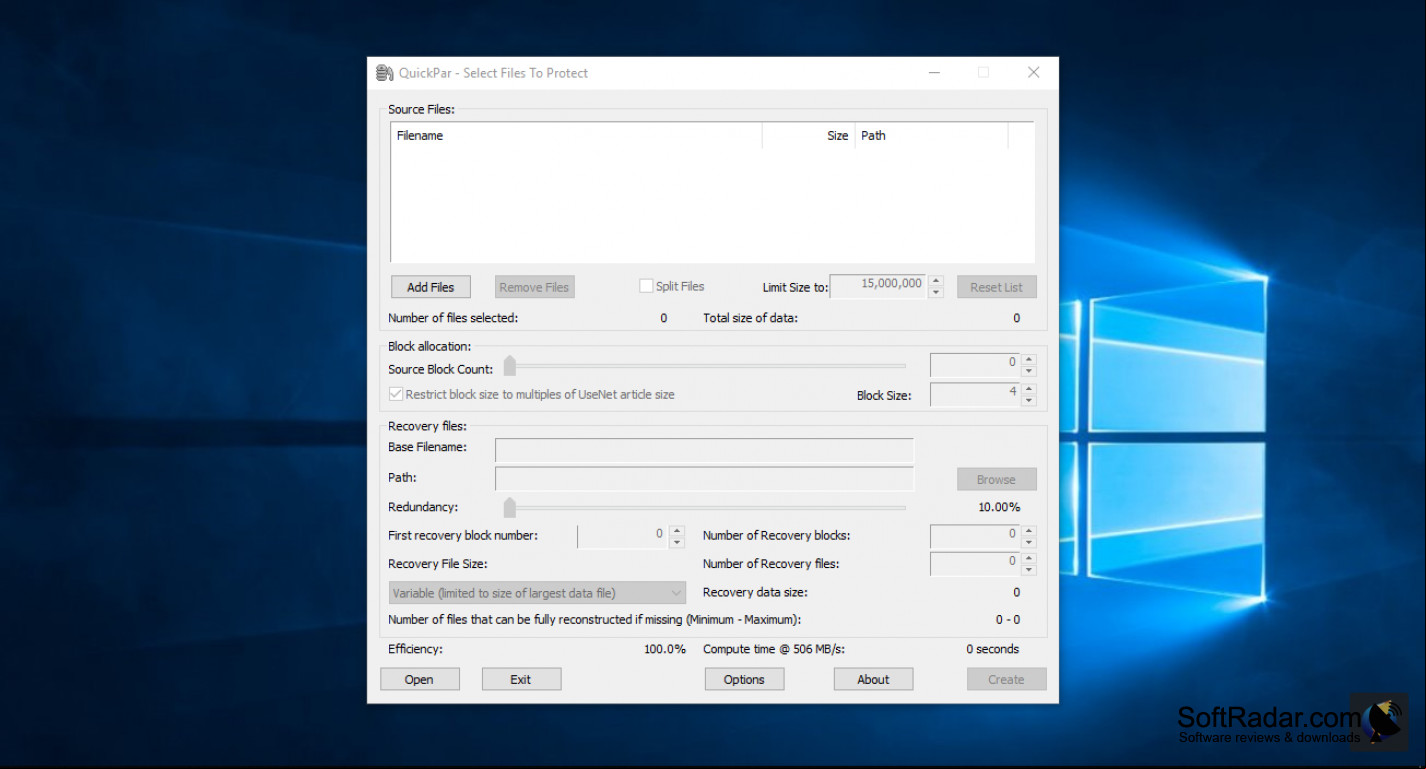Viewport: 1426px width, 769px height.
Task: Toggle Restrict block size to UseNet checkbox
Action: pyautogui.click(x=396, y=394)
